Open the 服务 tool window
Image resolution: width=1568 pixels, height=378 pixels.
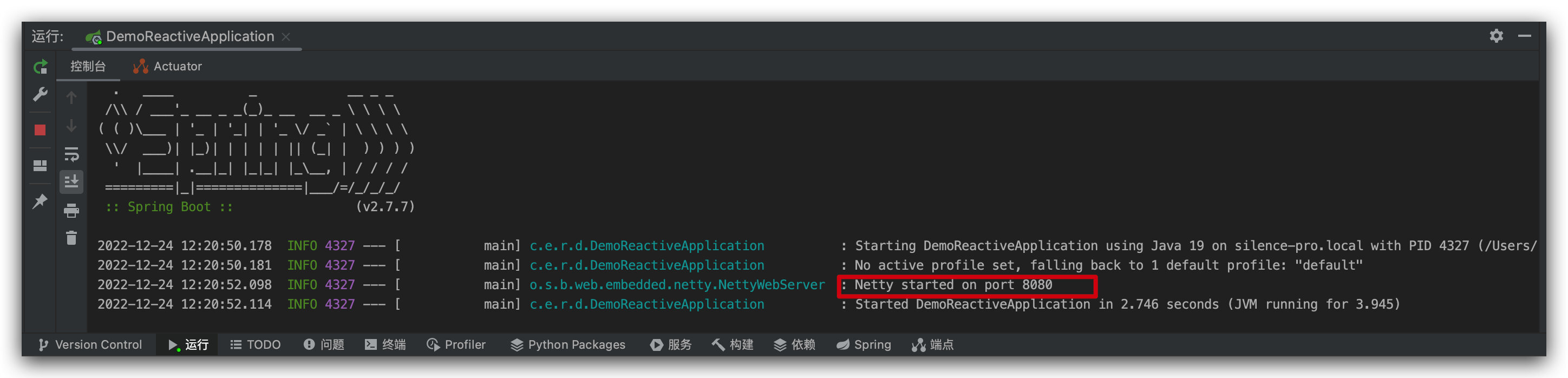click(x=671, y=344)
